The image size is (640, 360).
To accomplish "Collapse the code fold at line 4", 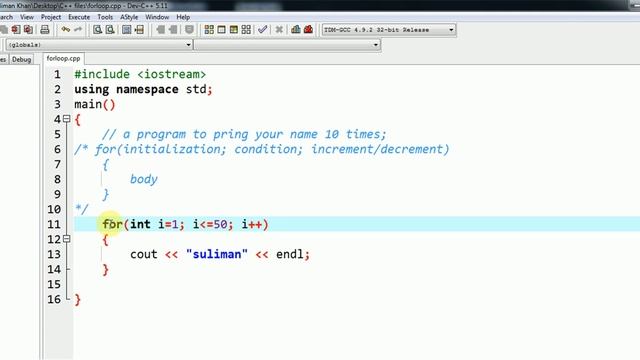I will point(67,119).
